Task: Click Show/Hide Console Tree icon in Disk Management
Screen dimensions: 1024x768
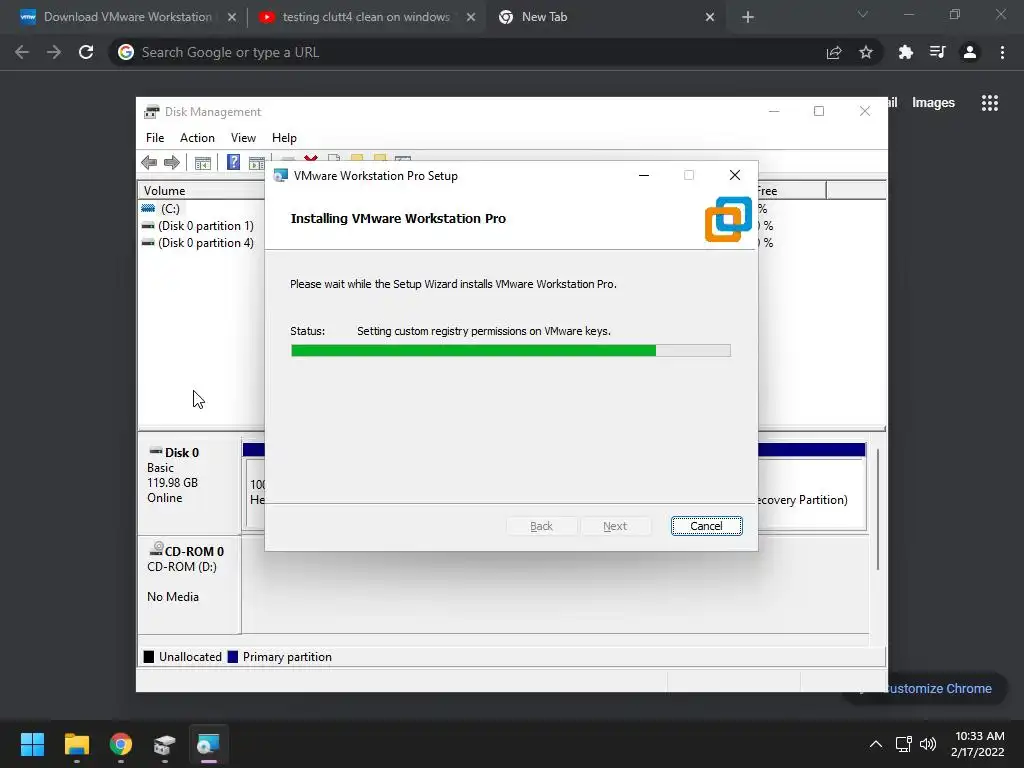Action: (x=203, y=163)
